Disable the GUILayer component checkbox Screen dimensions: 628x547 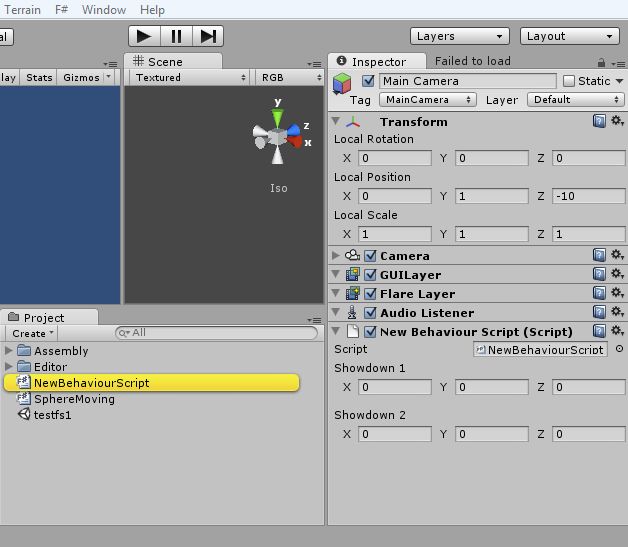click(370, 275)
